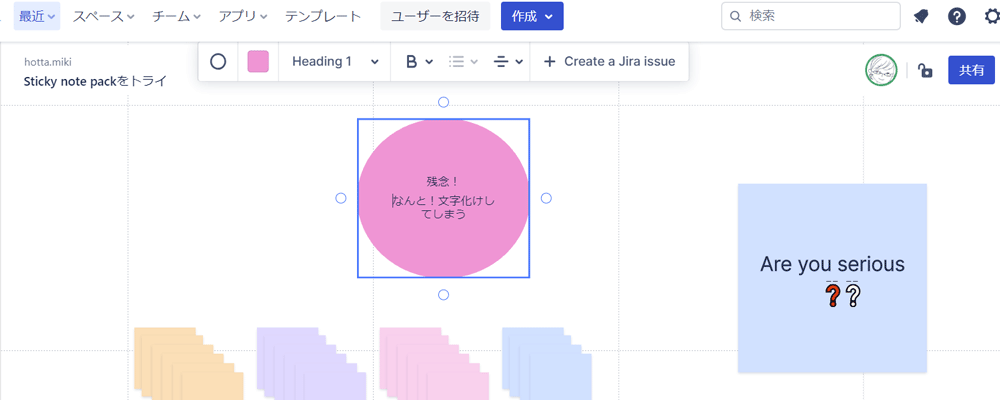Click the right connector handle of the circle
Viewport: 1000px width, 400px height.
546,198
